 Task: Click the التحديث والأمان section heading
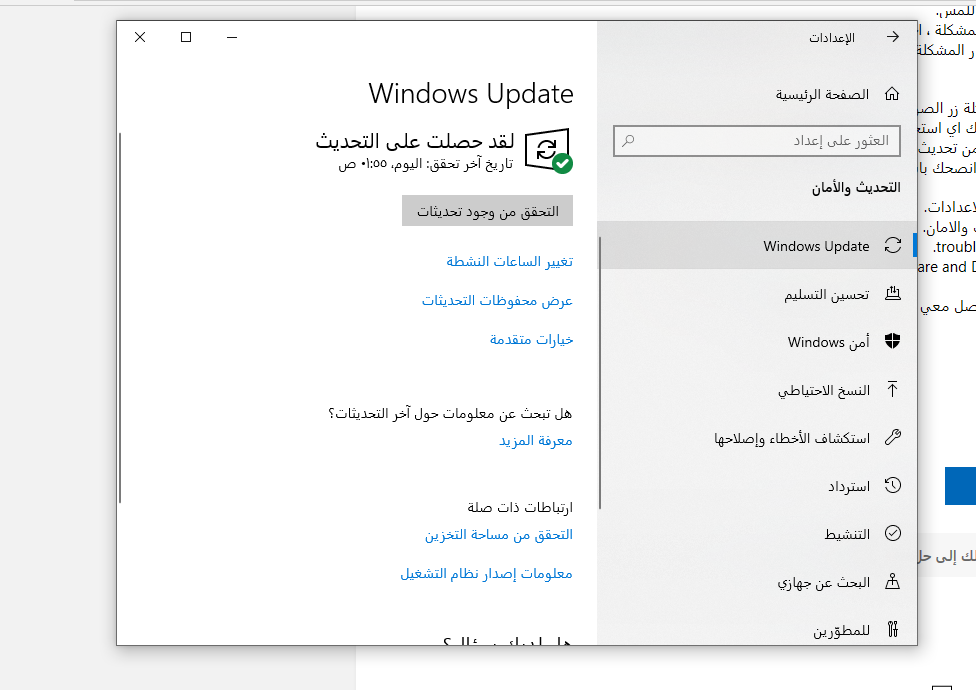(856, 187)
